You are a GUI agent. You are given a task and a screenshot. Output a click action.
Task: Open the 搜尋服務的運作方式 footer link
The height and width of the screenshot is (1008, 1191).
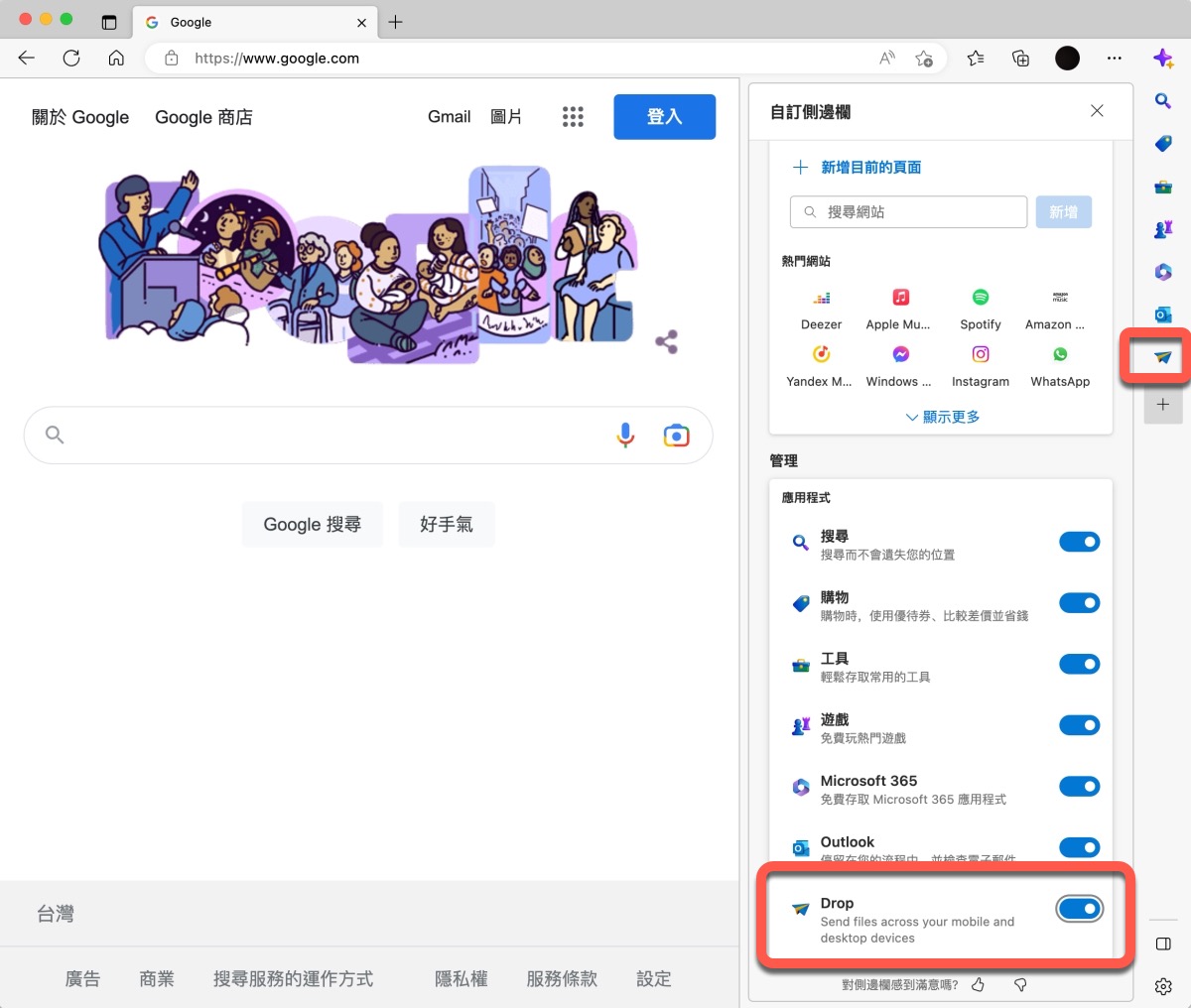(x=293, y=979)
